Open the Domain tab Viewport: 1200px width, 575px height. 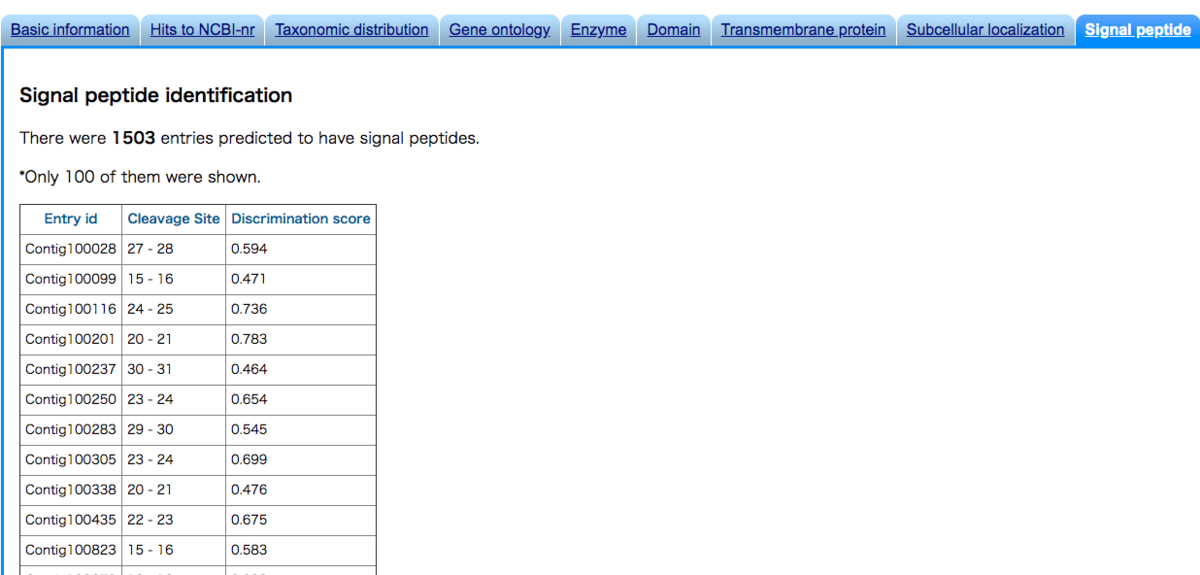674,30
